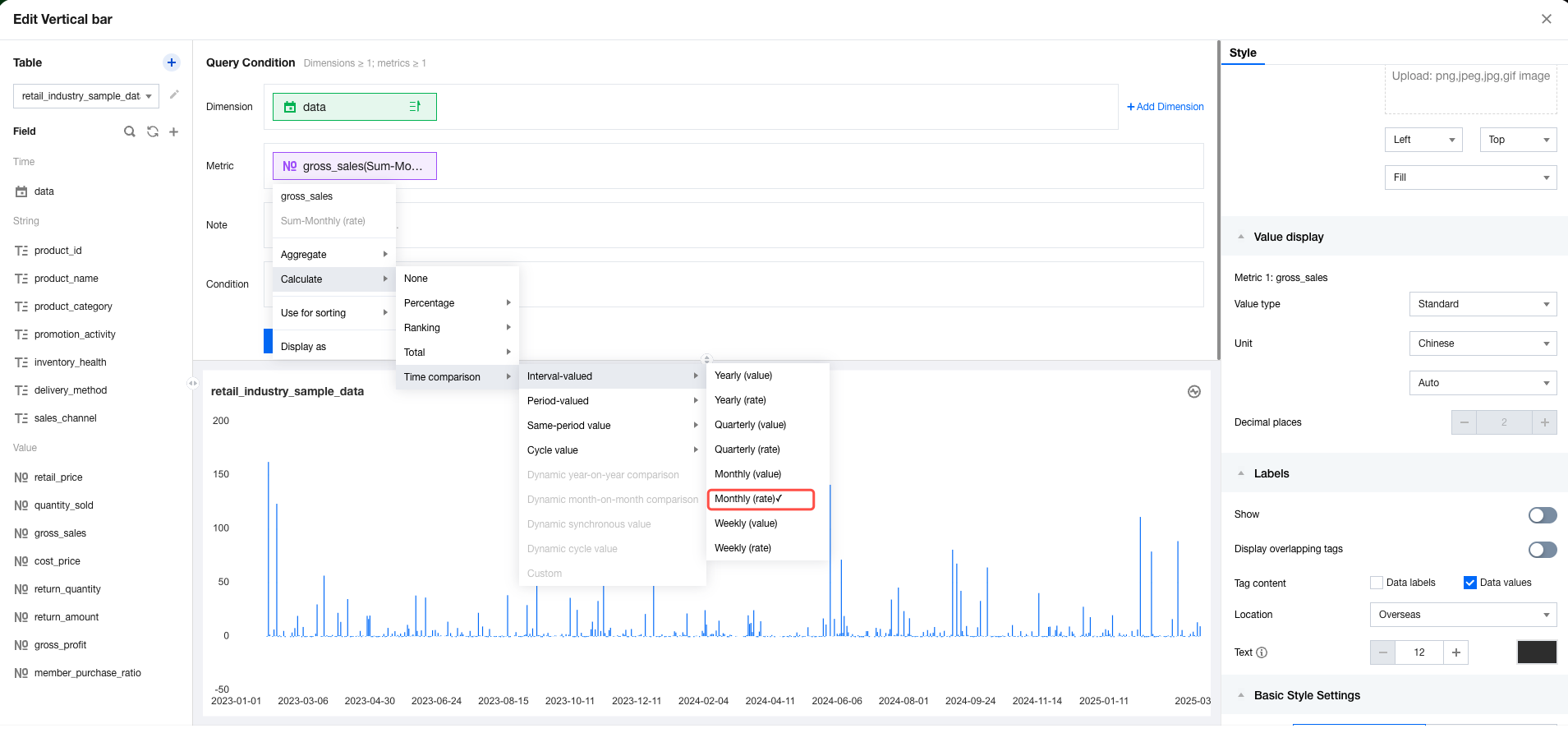
Task: Select gross_profit field in the Value list
Action: [x=60, y=645]
